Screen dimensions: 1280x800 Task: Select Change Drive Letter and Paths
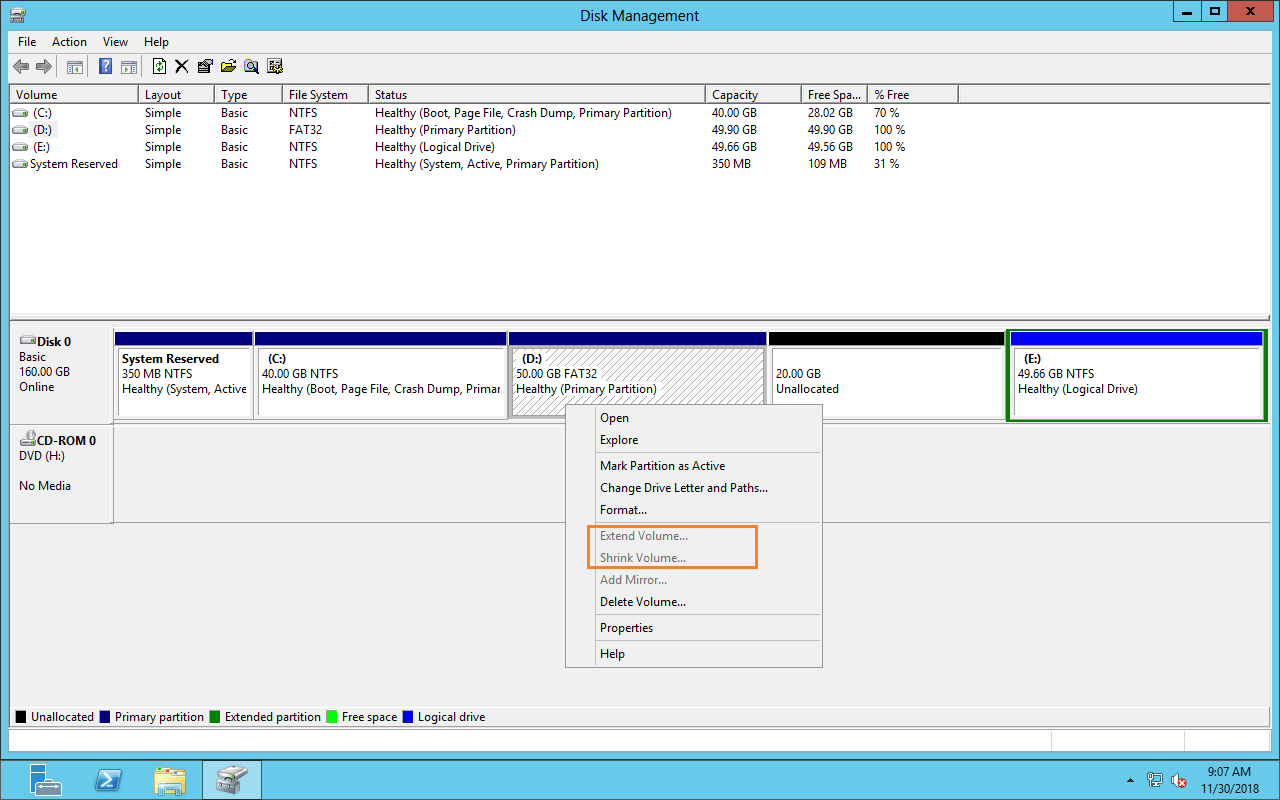tap(694, 488)
